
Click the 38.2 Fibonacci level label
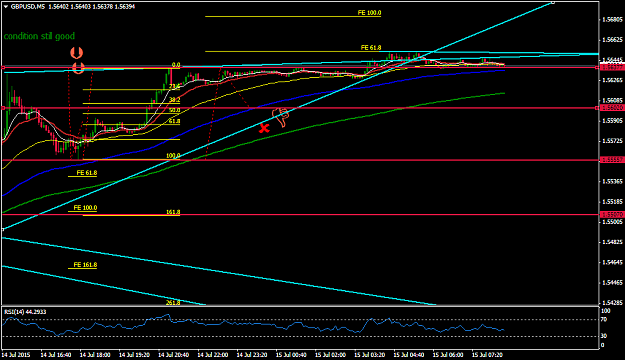175,100
